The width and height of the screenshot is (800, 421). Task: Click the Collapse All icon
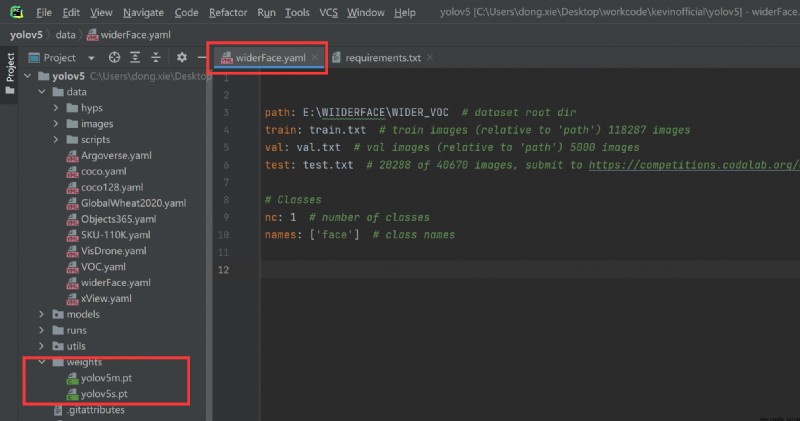(x=156, y=57)
